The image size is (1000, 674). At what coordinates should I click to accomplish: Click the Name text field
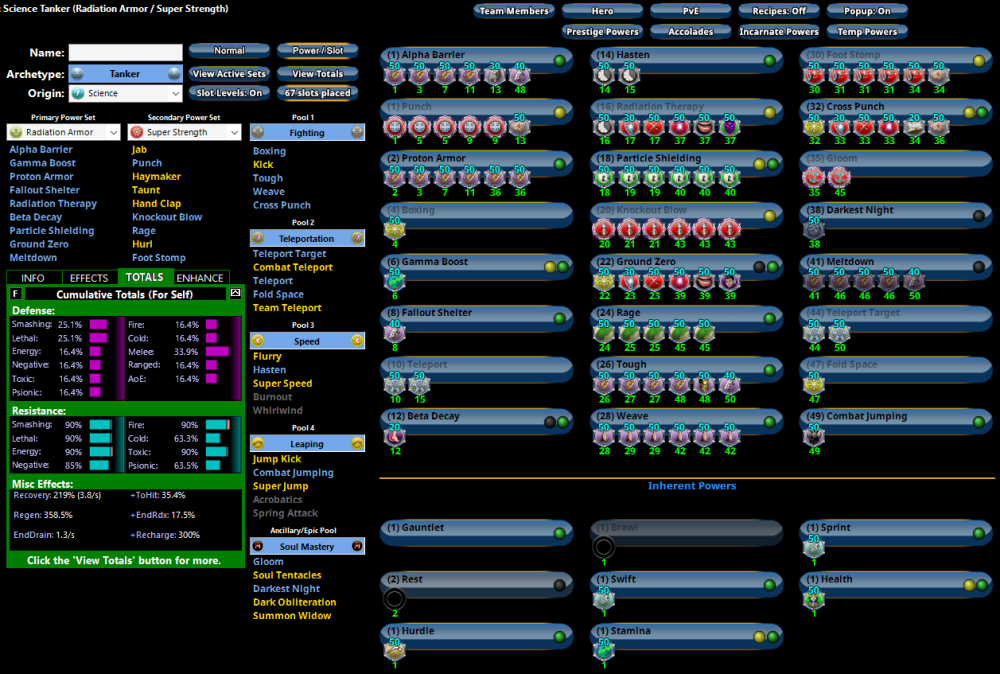(x=125, y=52)
